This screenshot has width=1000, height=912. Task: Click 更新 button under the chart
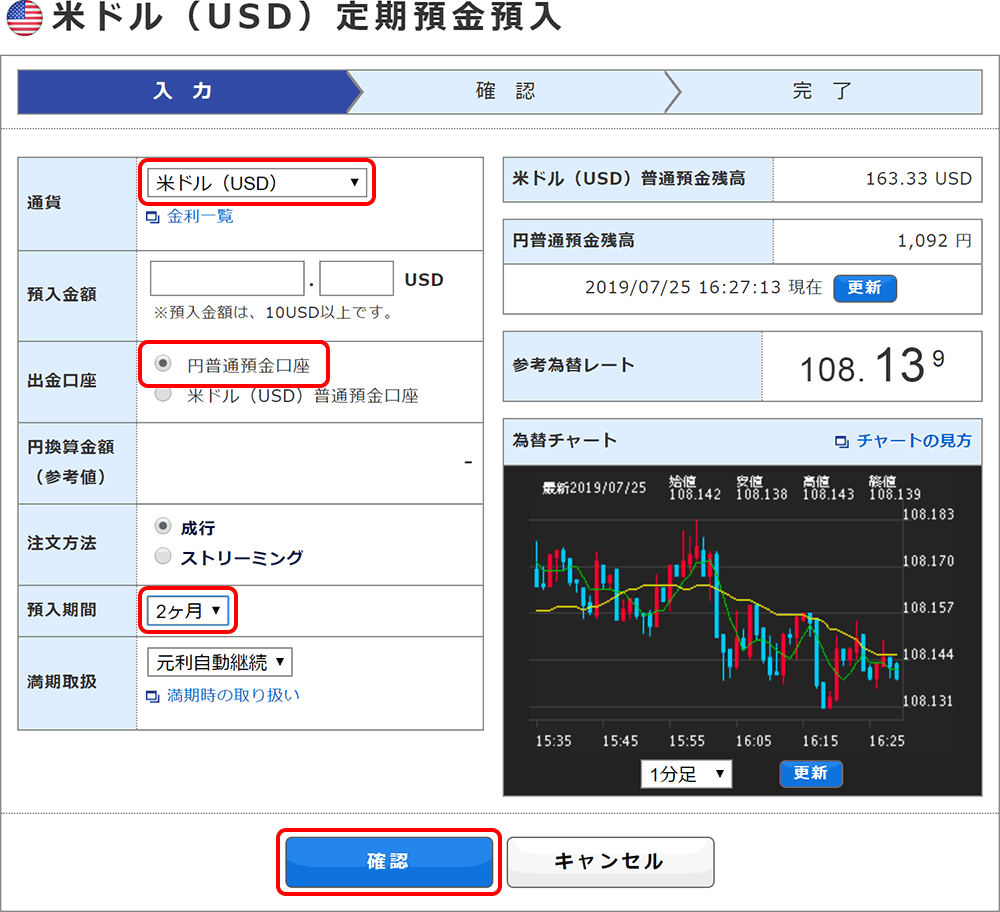click(810, 773)
